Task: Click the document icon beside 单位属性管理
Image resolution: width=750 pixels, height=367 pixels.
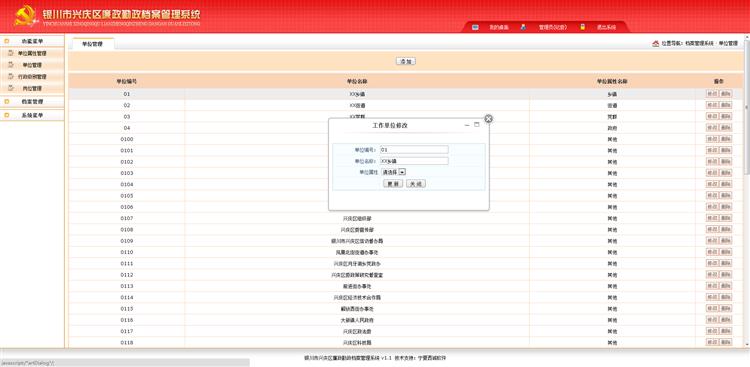Action: 11,53
